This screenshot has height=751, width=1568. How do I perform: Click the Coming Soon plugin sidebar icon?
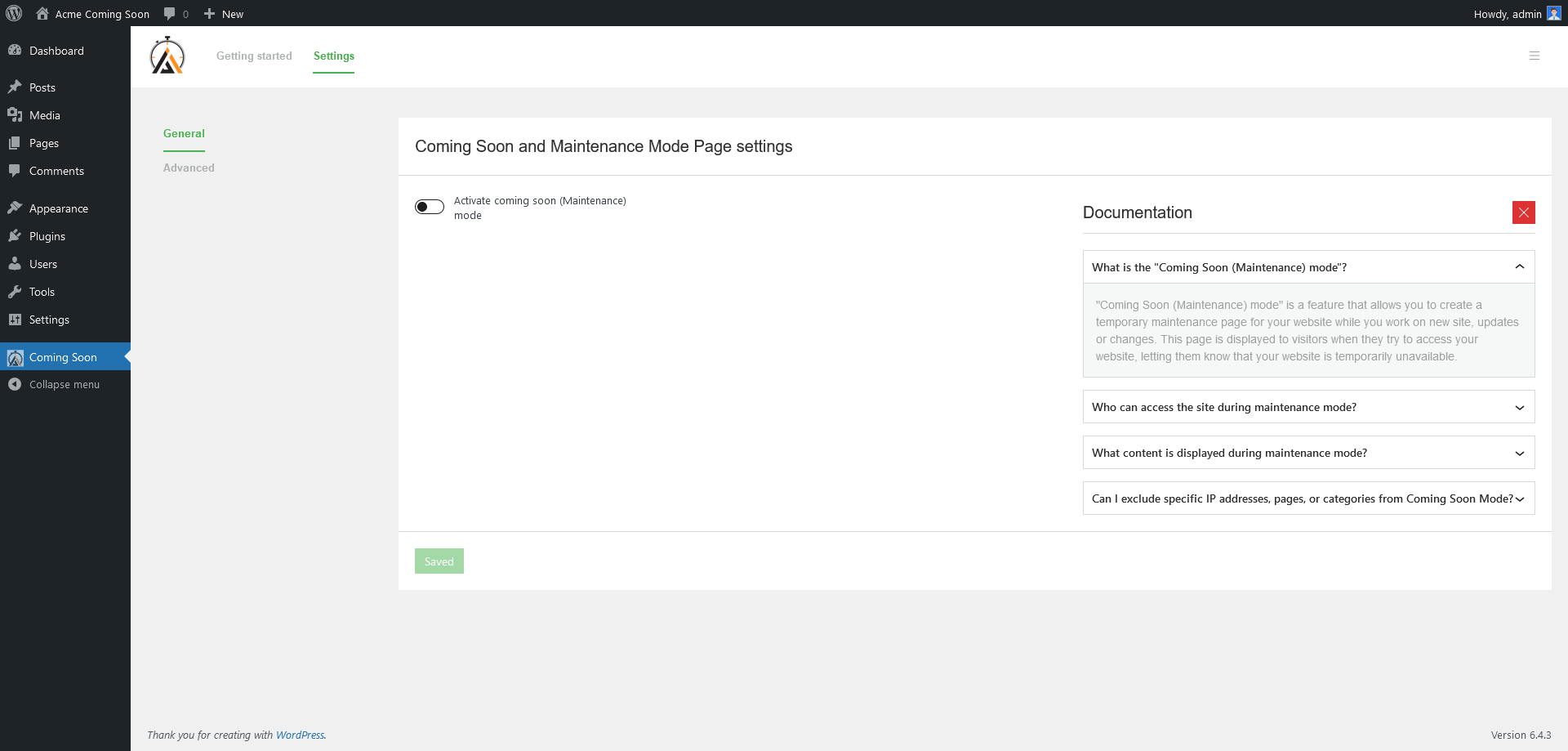click(x=15, y=357)
